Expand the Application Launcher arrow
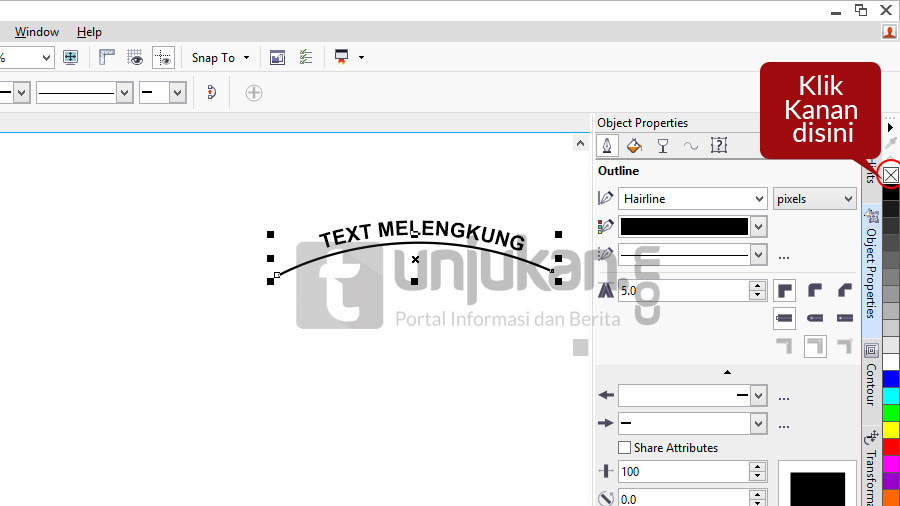 361,57
